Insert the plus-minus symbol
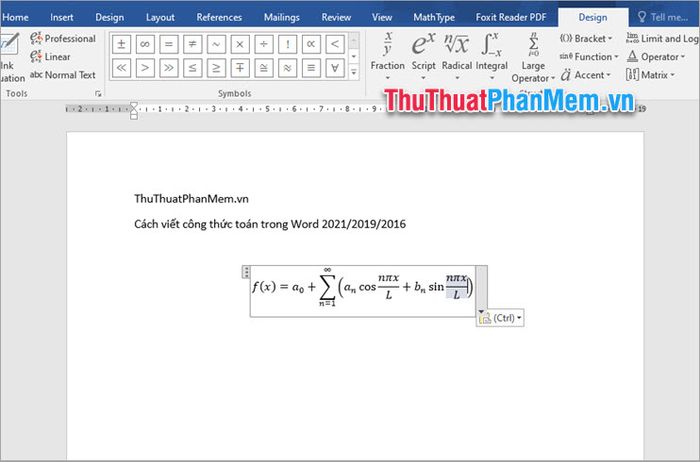The image size is (700, 462). click(x=121, y=44)
